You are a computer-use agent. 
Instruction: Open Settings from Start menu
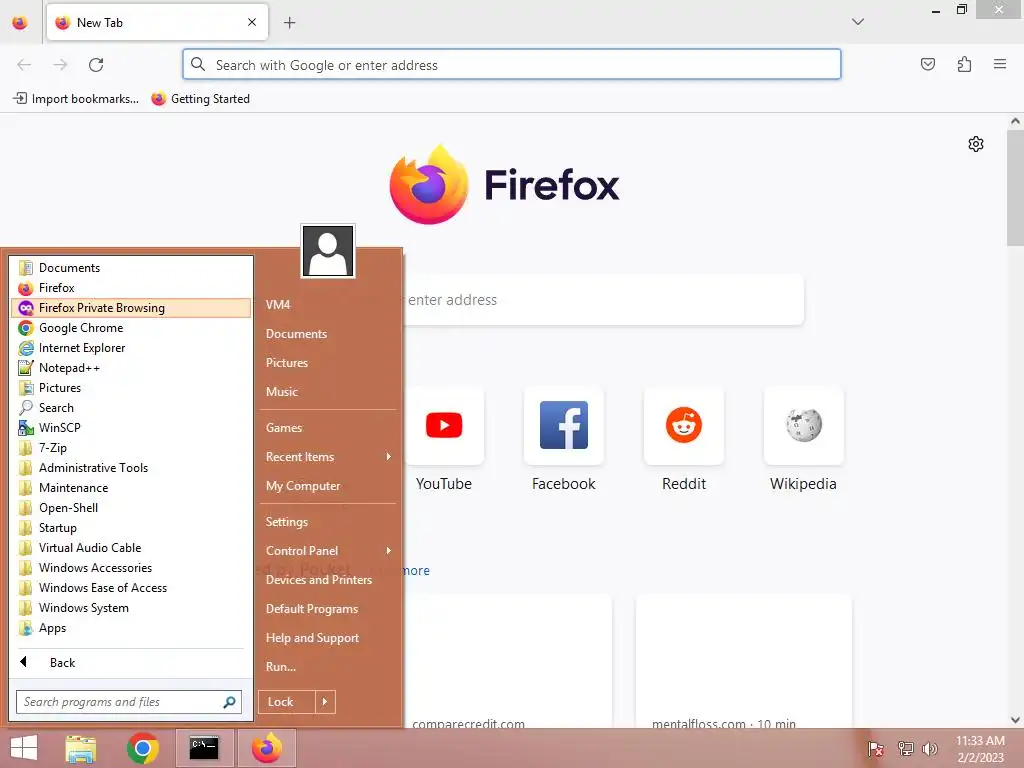coord(328,522)
